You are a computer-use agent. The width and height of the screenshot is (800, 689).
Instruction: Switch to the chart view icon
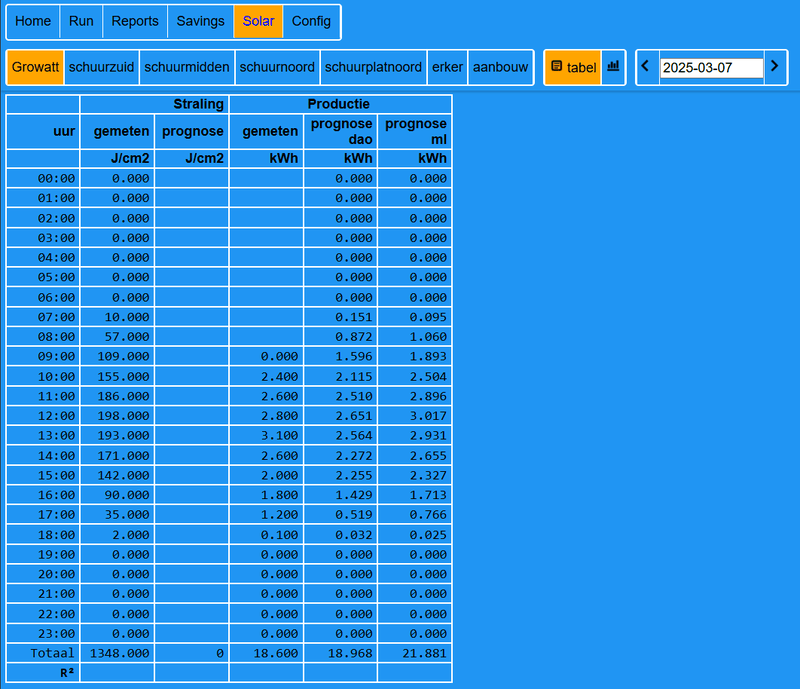coord(613,67)
